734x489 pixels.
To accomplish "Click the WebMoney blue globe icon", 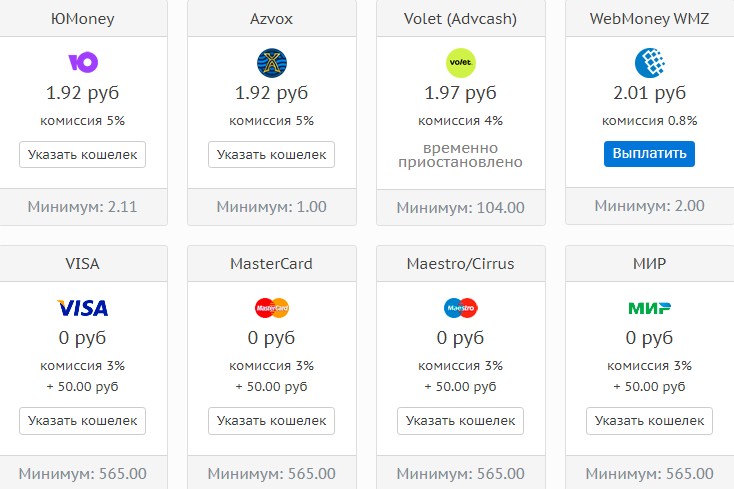I will coord(650,63).
